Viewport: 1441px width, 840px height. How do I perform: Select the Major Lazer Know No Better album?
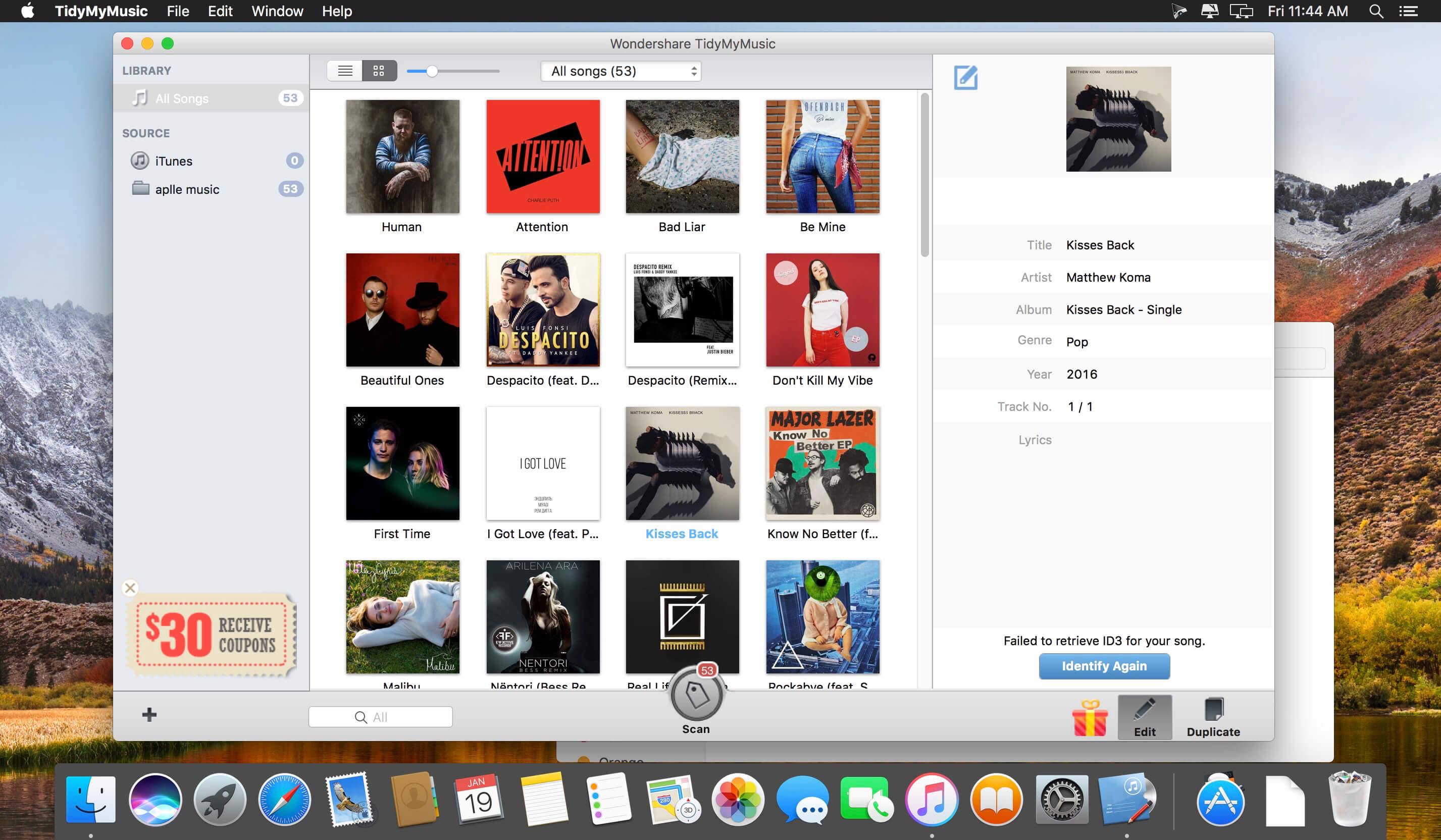[x=822, y=463]
